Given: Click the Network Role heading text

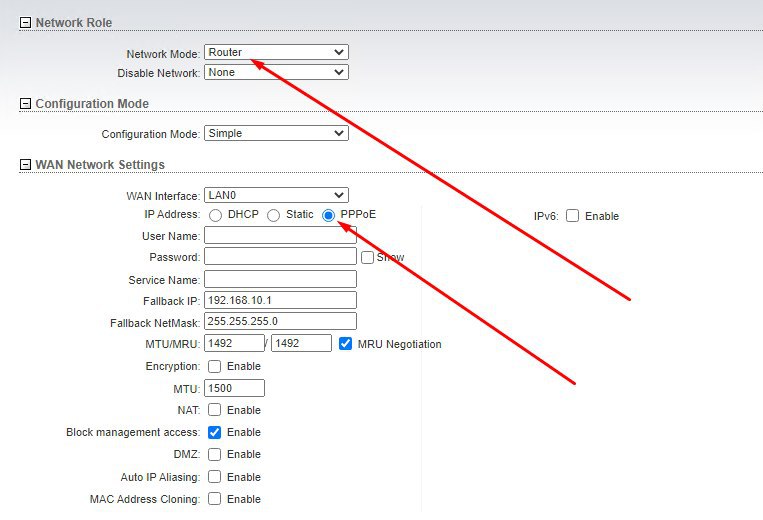Looking at the screenshot, I should coord(73,23).
